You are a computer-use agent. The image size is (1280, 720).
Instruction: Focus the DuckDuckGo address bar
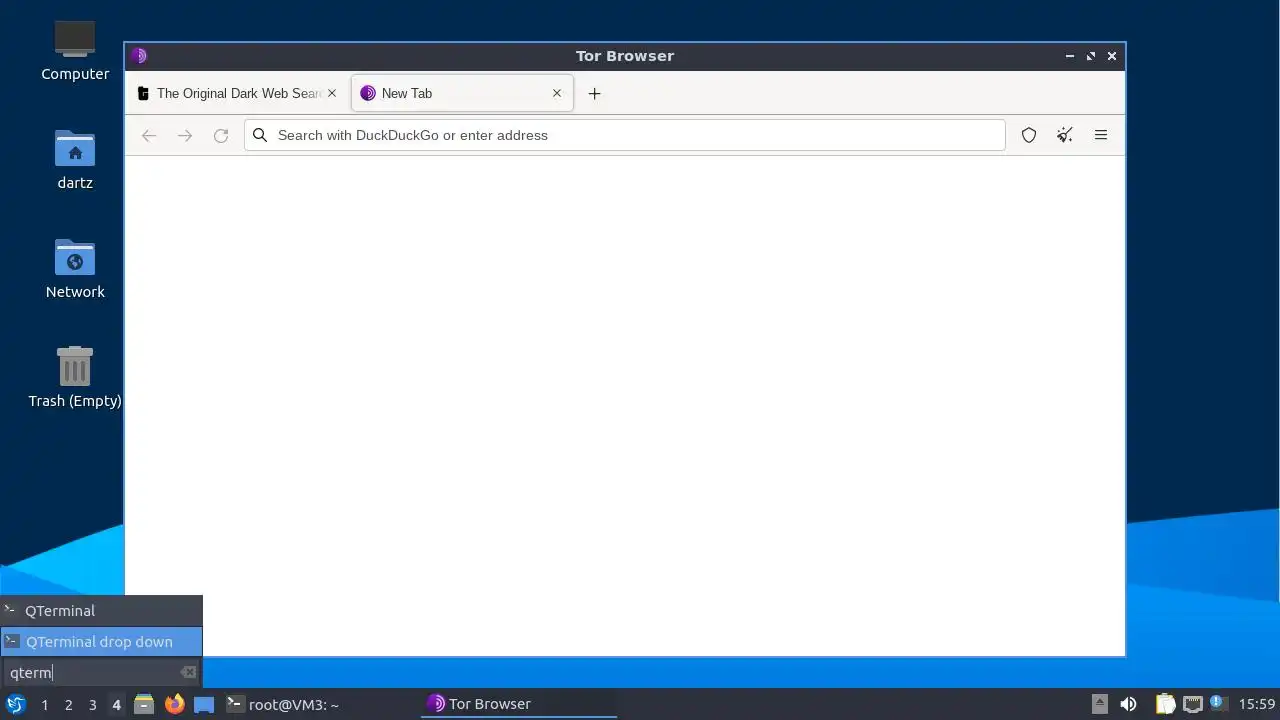(x=625, y=135)
